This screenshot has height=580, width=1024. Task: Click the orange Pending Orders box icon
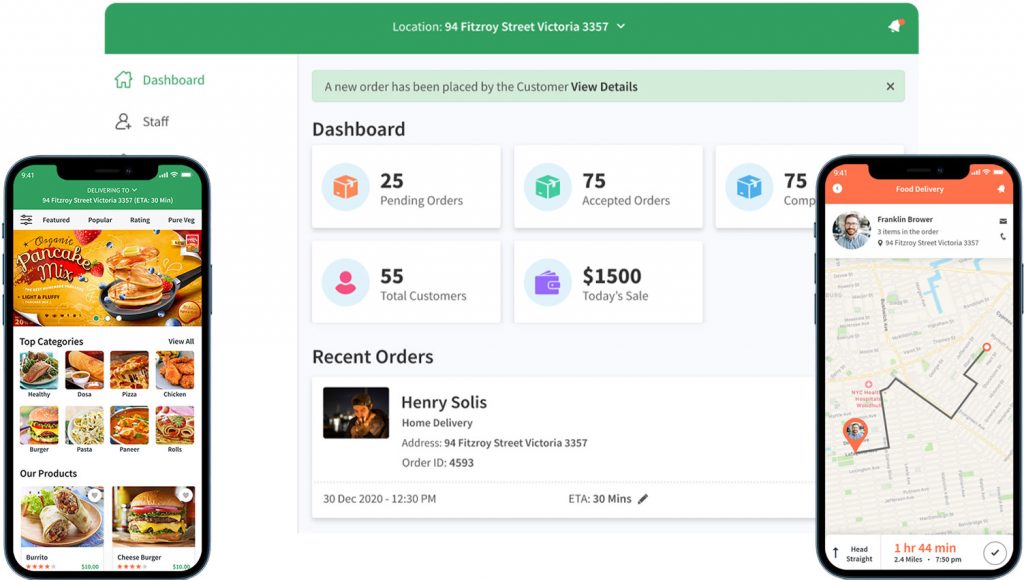click(x=345, y=187)
